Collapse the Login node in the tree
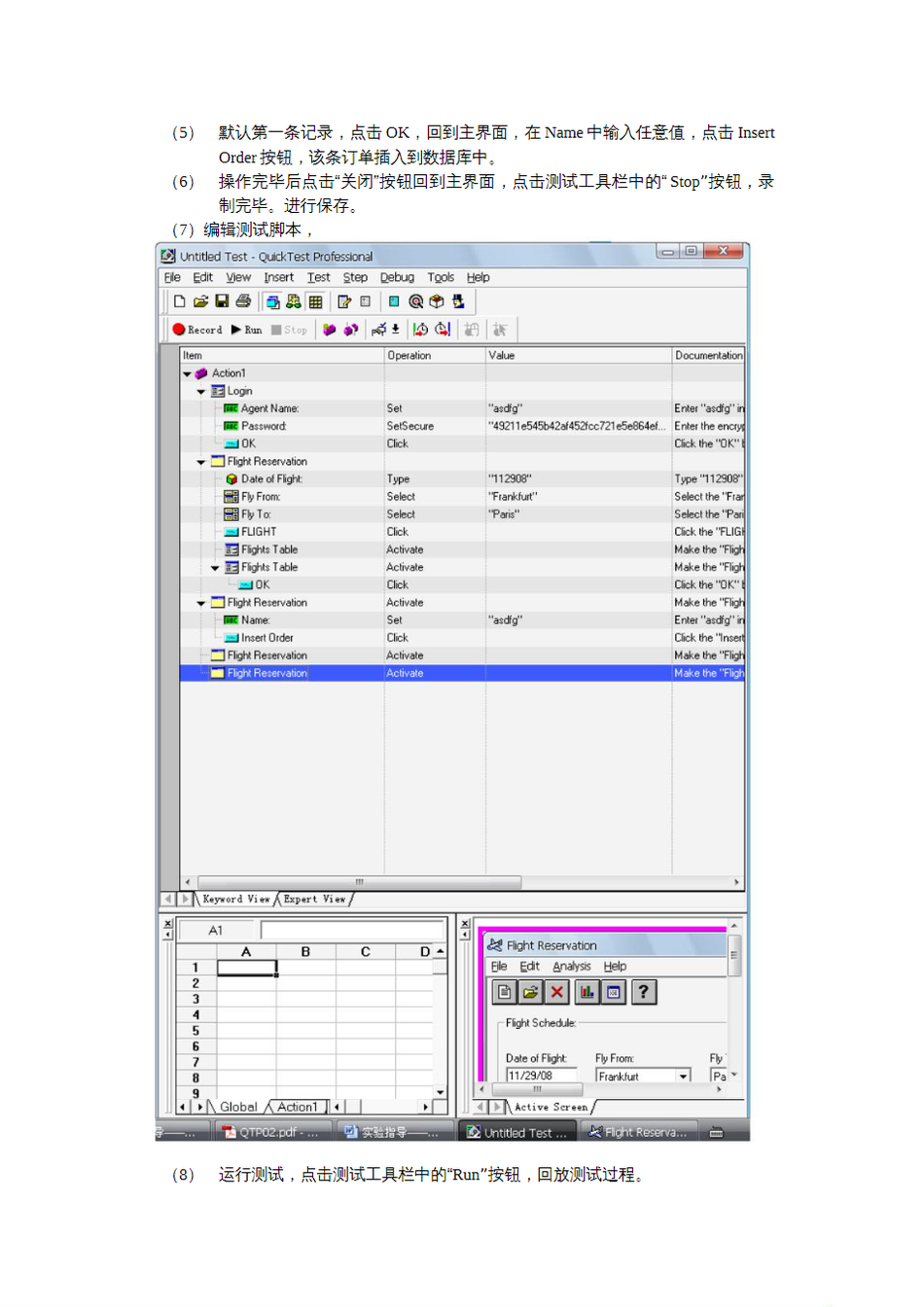 [x=201, y=392]
